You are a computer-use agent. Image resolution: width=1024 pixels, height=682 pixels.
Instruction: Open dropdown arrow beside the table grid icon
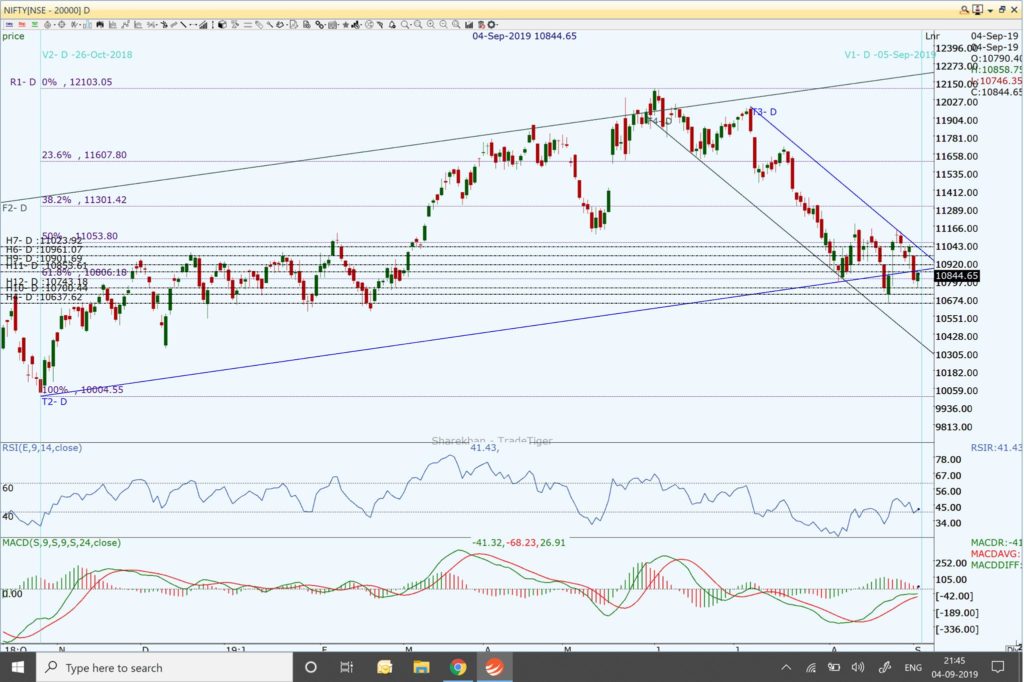click(x=339, y=25)
